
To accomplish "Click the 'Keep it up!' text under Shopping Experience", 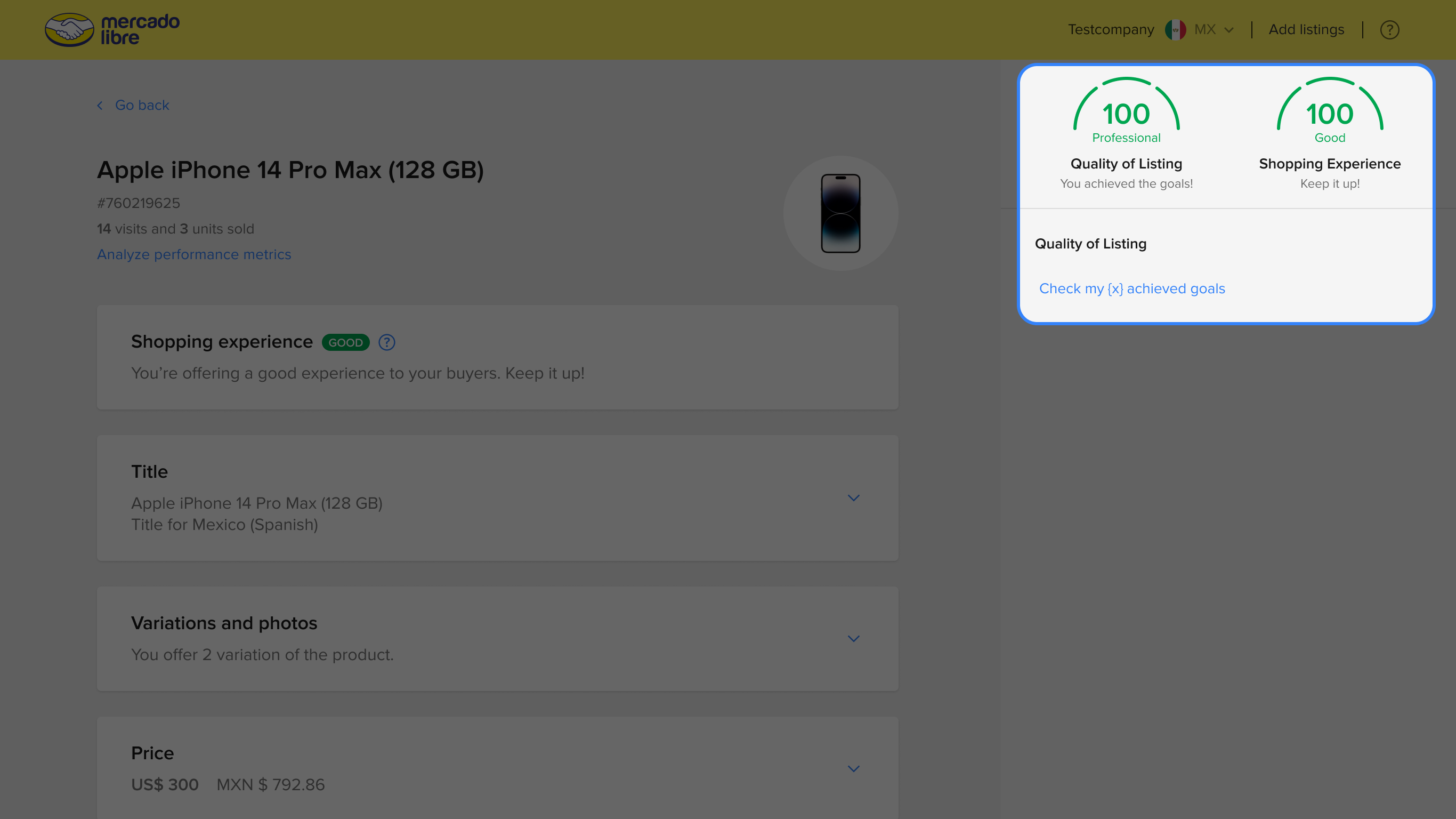I will point(1329,184).
